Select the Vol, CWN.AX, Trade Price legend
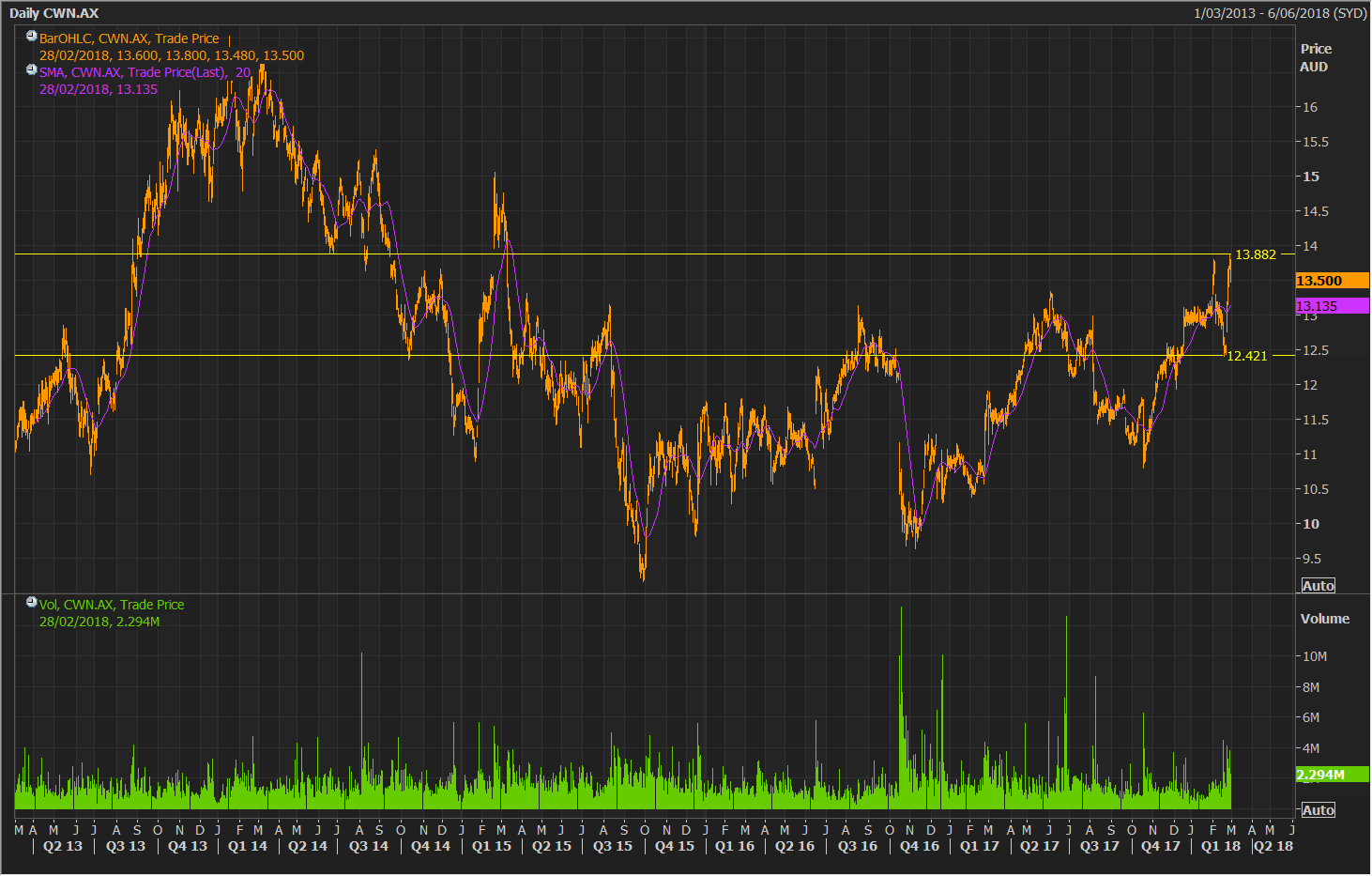Viewport: 1372px width, 876px height. 112,605
